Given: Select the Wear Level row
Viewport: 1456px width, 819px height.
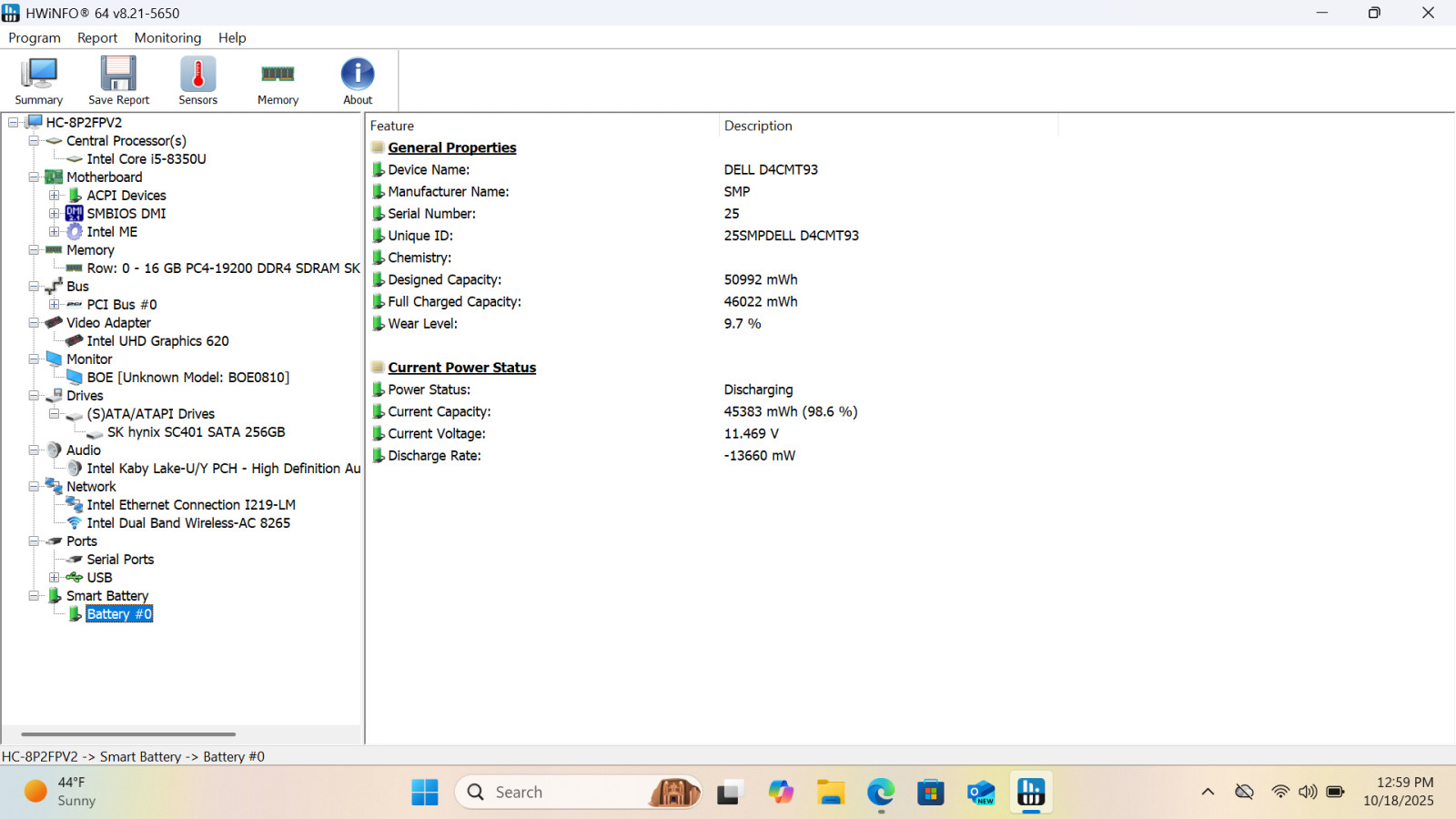Looking at the screenshot, I should [x=713, y=323].
